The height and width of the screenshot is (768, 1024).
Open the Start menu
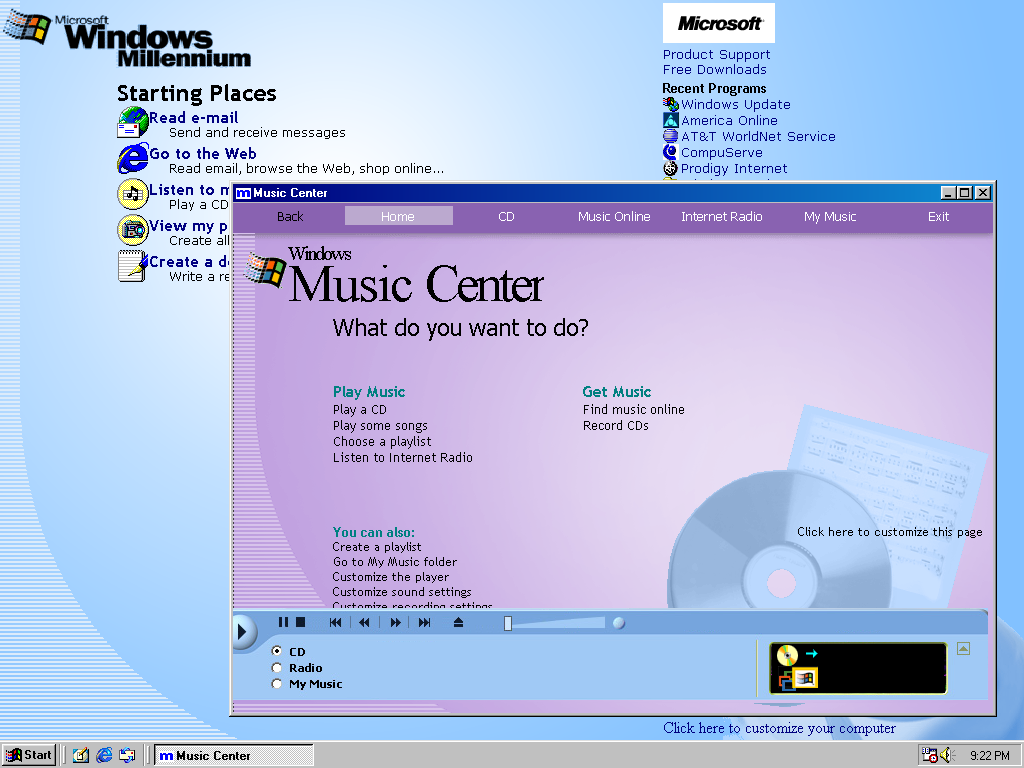tap(29, 756)
